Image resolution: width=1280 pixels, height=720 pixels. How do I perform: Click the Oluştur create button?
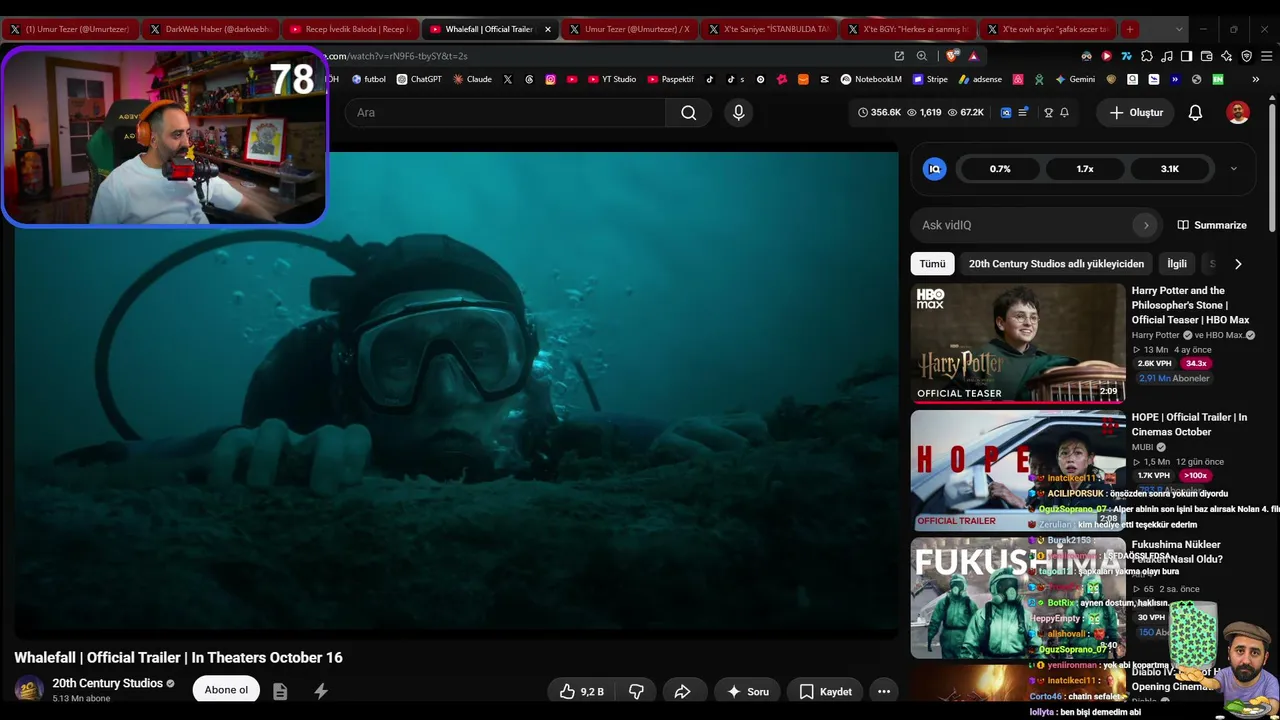[x=1136, y=113]
